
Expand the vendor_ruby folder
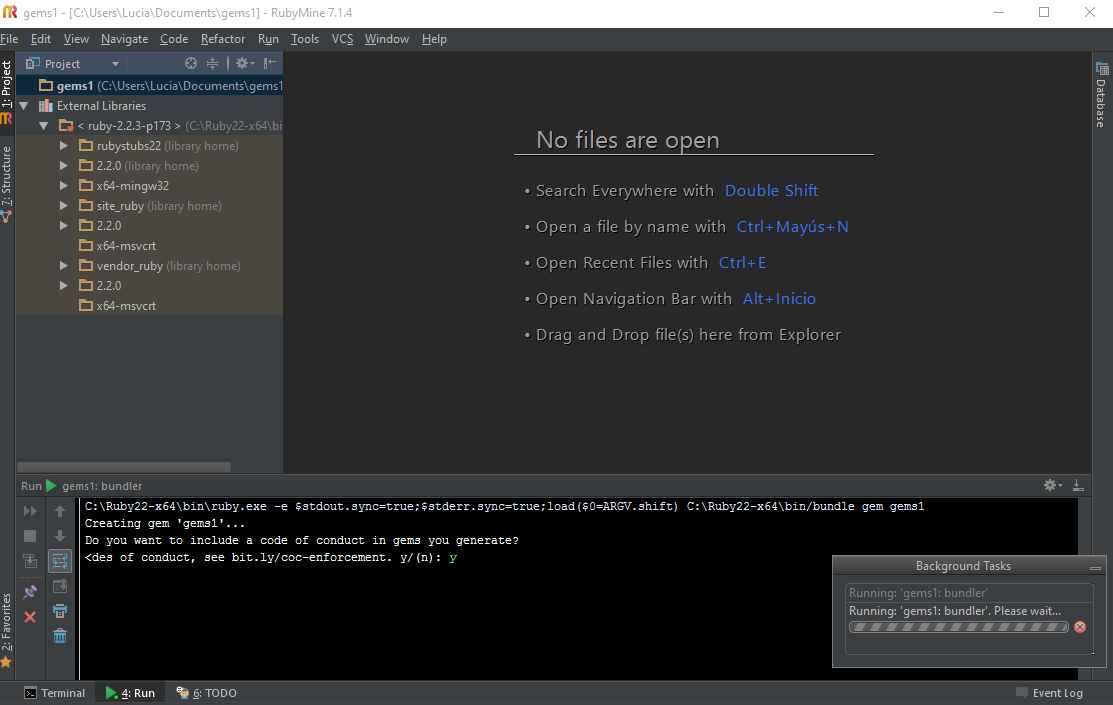point(64,266)
